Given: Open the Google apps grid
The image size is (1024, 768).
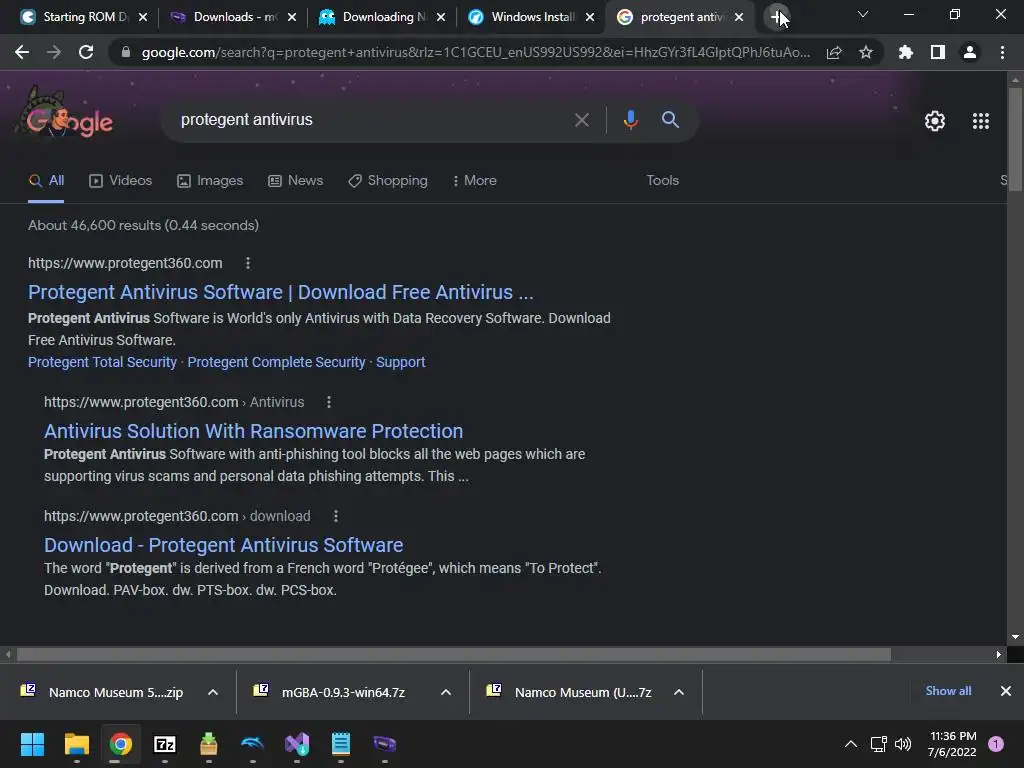Looking at the screenshot, I should (x=981, y=121).
